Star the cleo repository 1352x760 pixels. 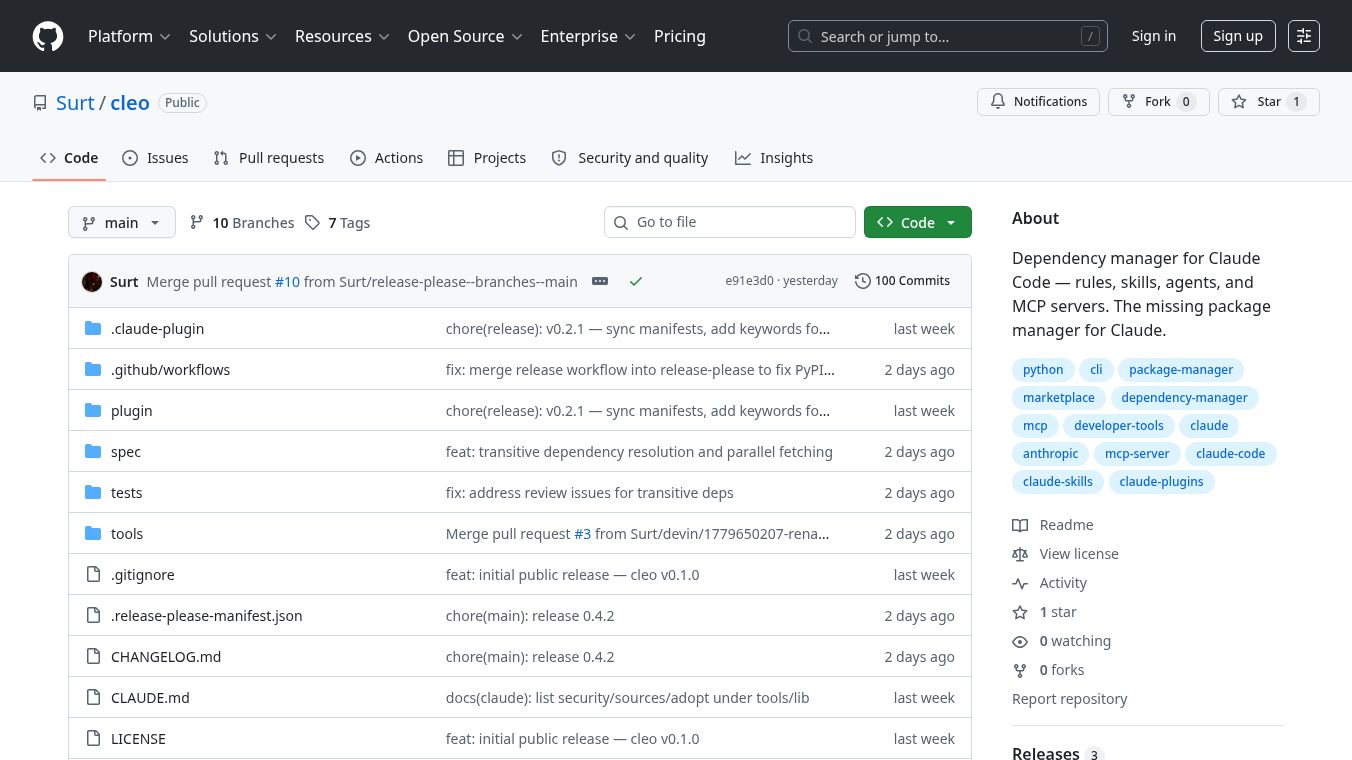(x=1269, y=102)
